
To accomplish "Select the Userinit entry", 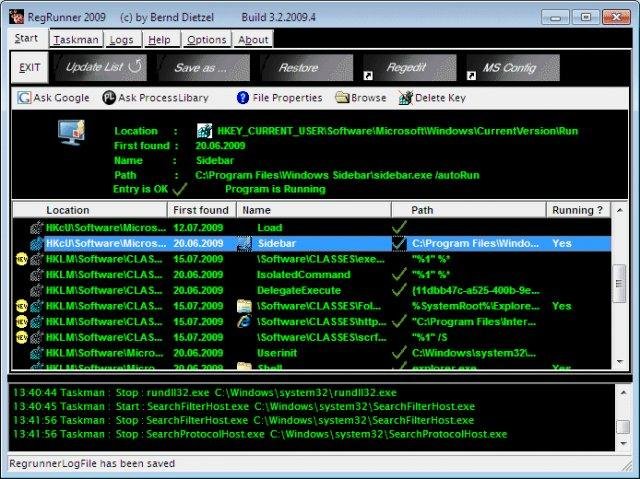I will click(x=277, y=353).
